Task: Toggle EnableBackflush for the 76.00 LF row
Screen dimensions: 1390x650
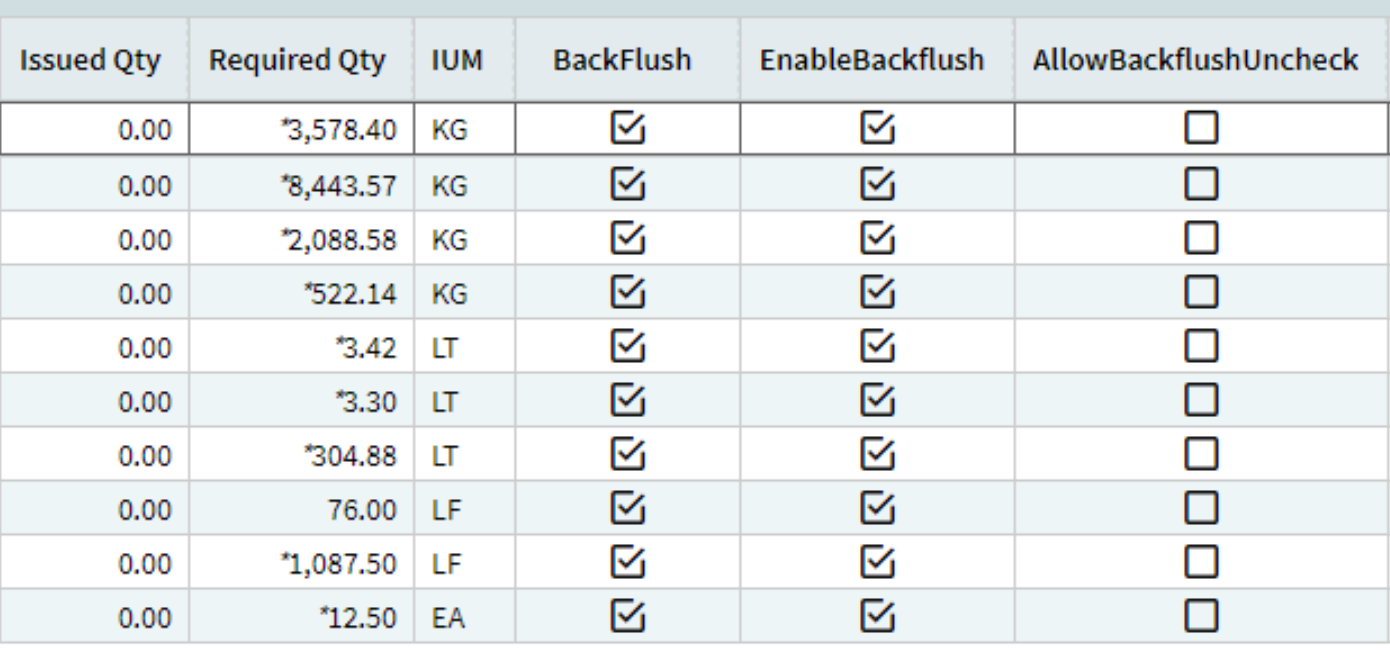Action: pyautogui.click(x=877, y=508)
